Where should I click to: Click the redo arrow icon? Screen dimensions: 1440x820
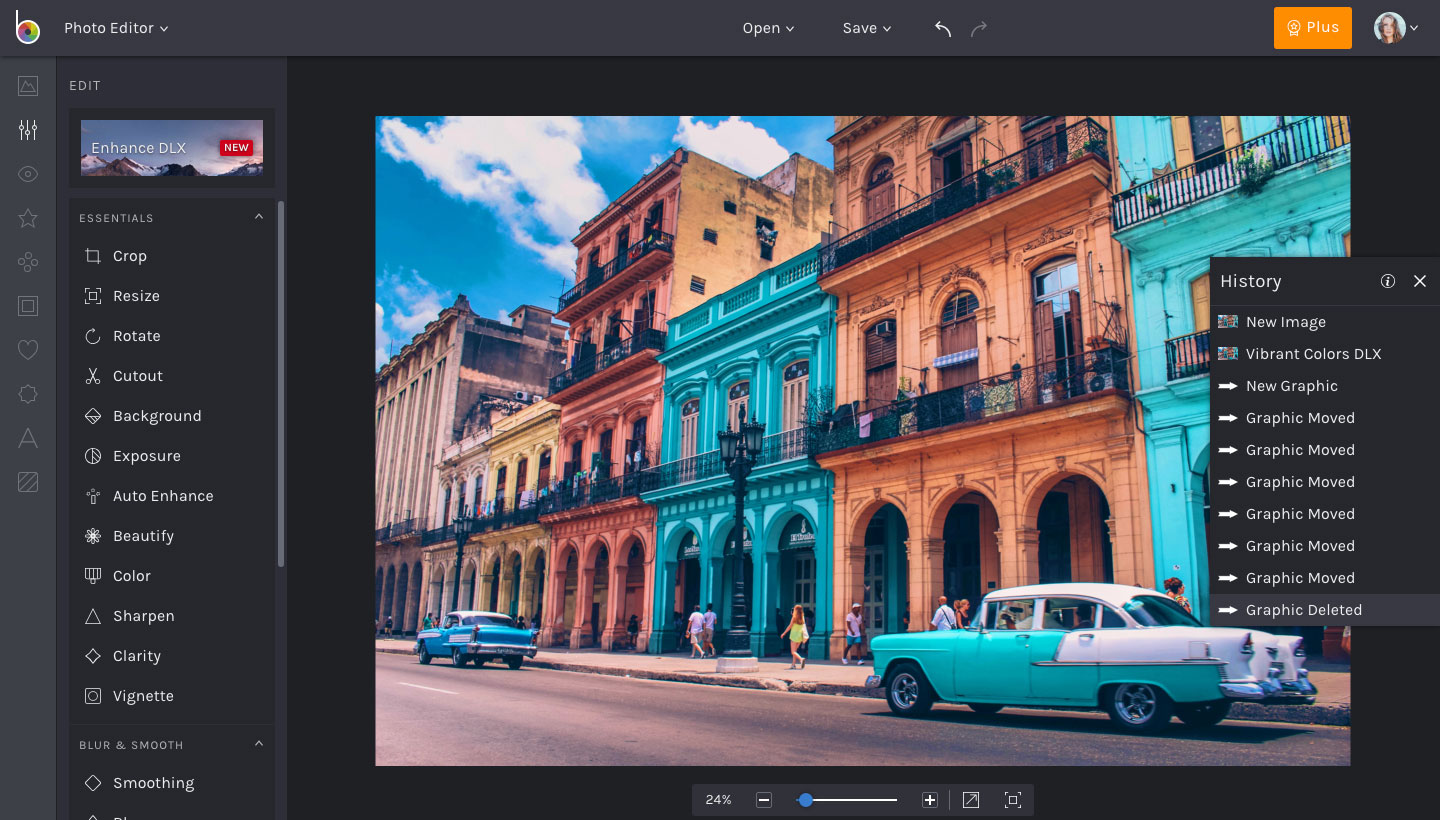pos(979,29)
